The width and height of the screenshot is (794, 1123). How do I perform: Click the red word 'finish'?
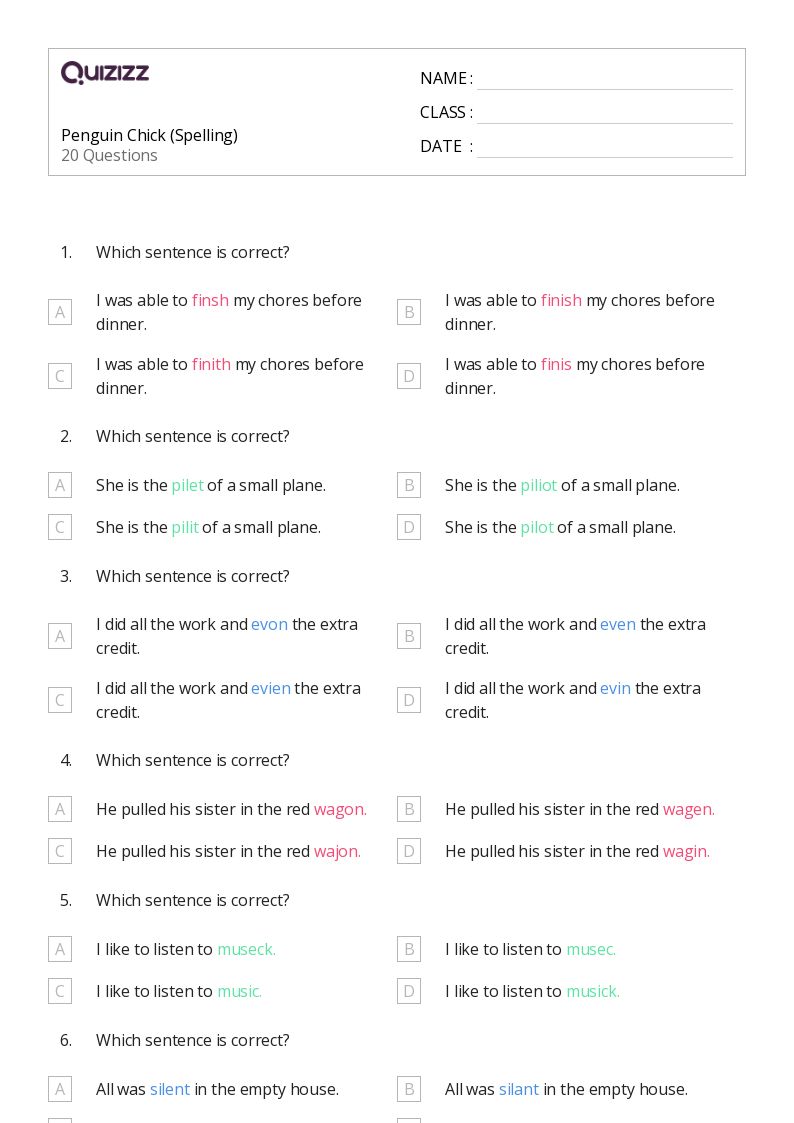click(x=561, y=300)
